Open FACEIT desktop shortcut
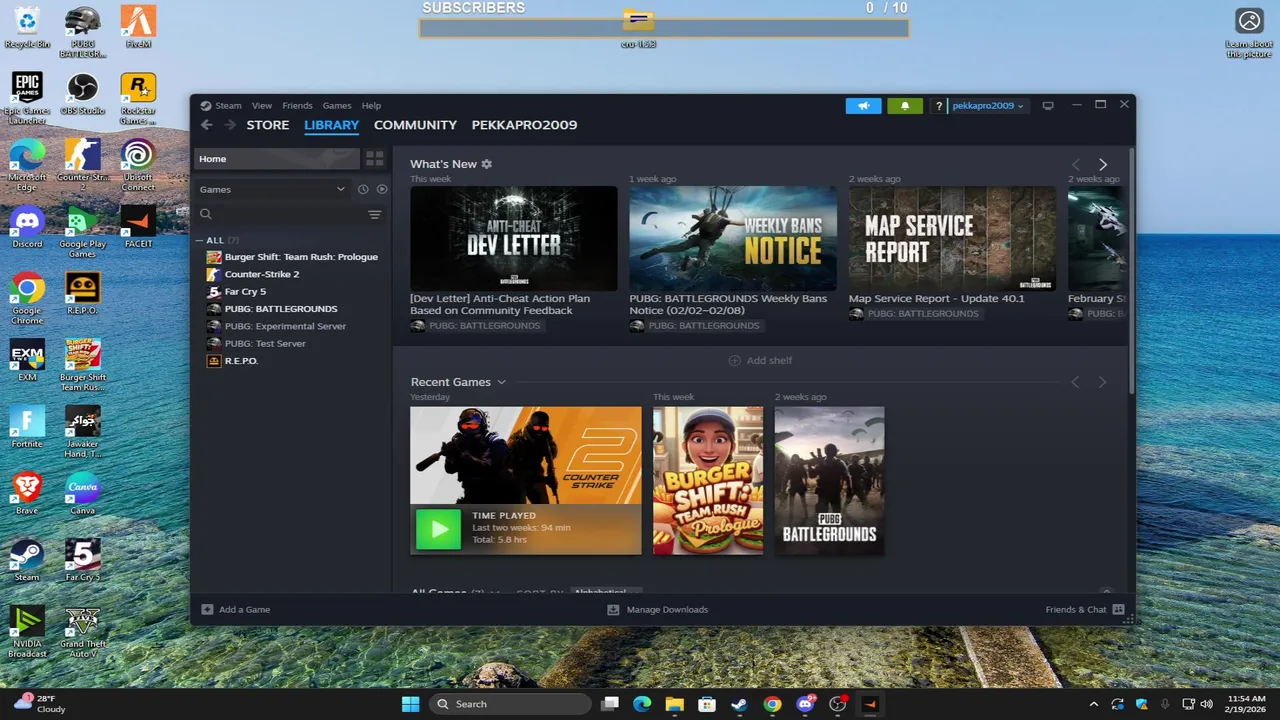This screenshot has height=720, width=1280. 138,227
